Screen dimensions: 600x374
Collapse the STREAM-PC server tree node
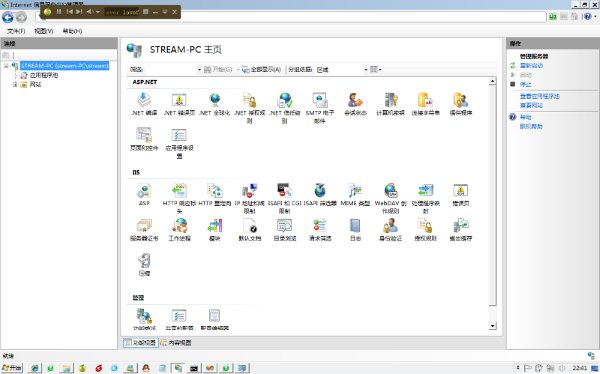pos(6,66)
